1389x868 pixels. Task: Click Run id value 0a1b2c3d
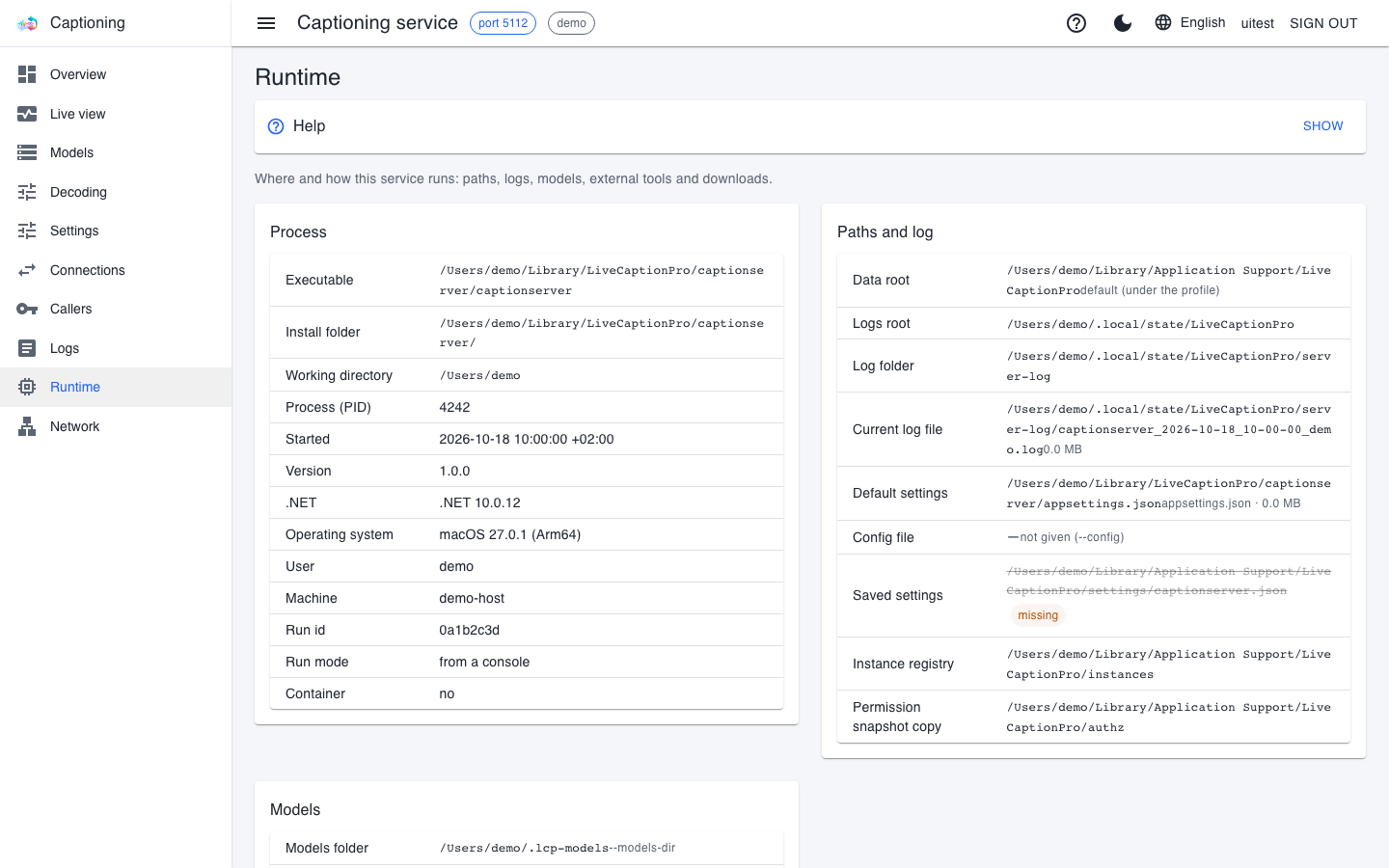470,630
